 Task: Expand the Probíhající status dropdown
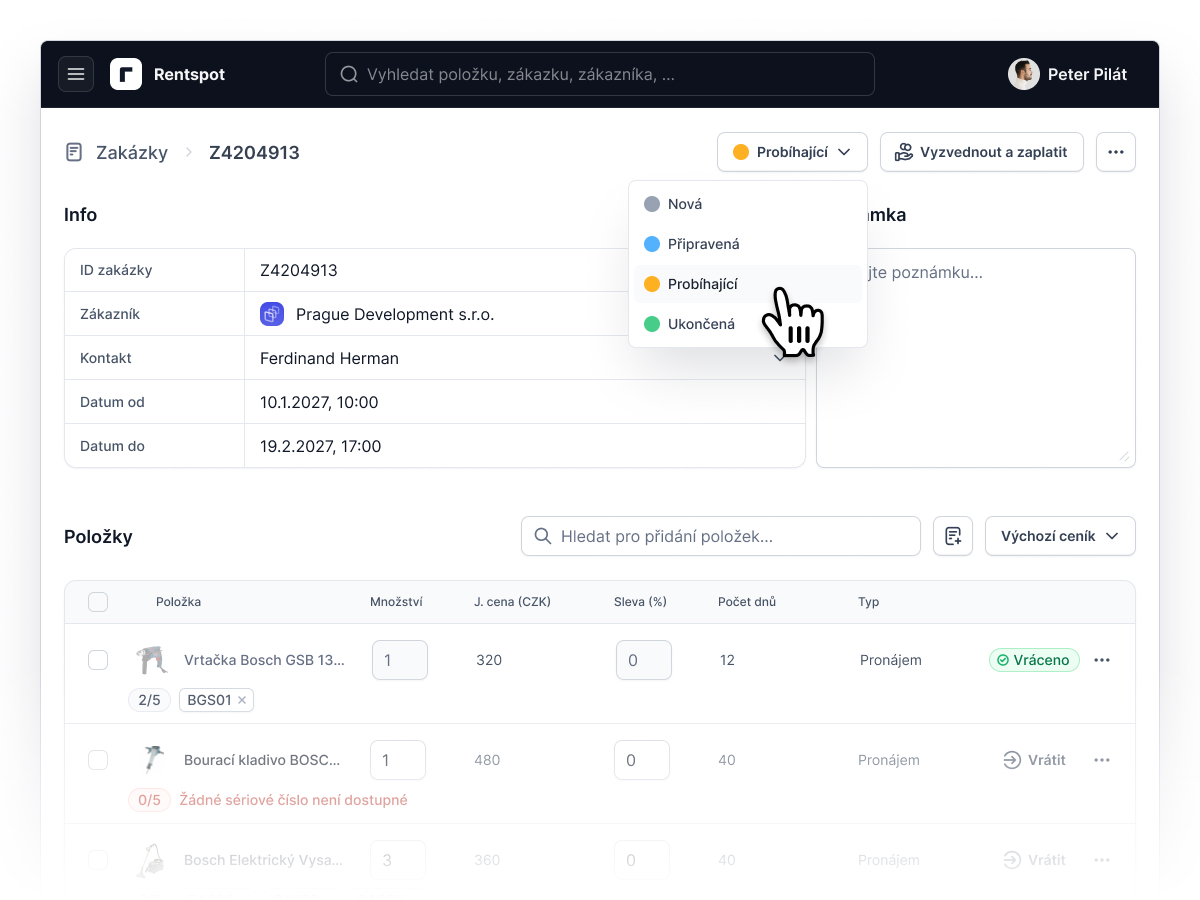click(792, 152)
